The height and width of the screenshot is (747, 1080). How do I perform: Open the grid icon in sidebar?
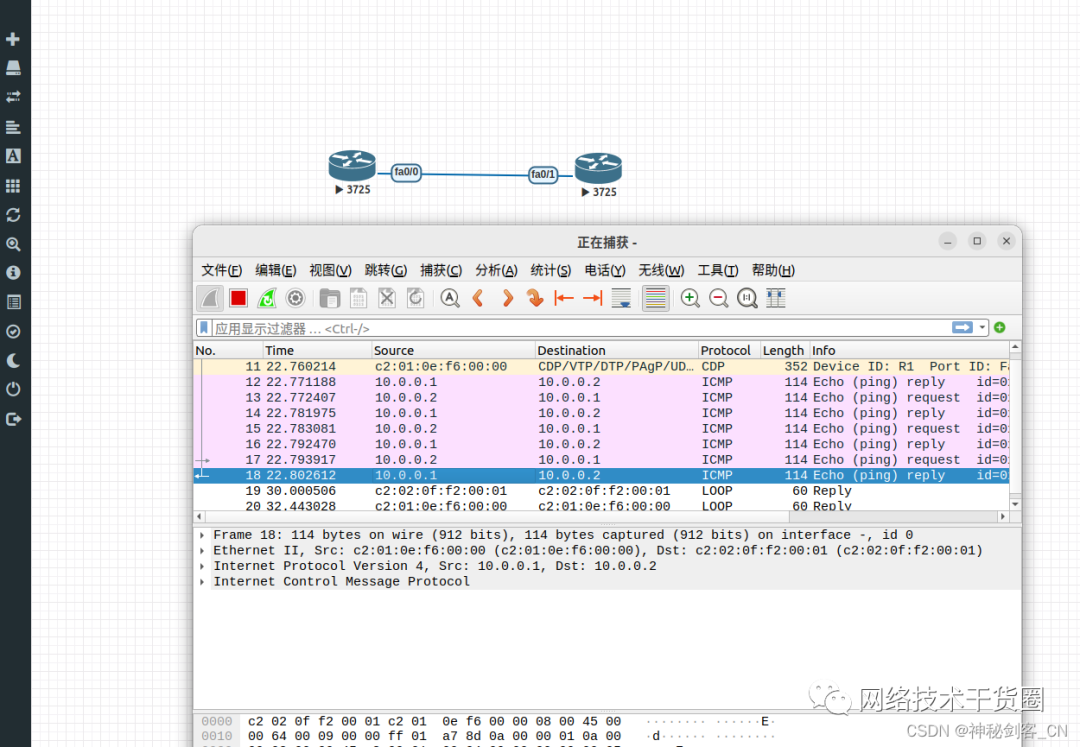pos(13,186)
